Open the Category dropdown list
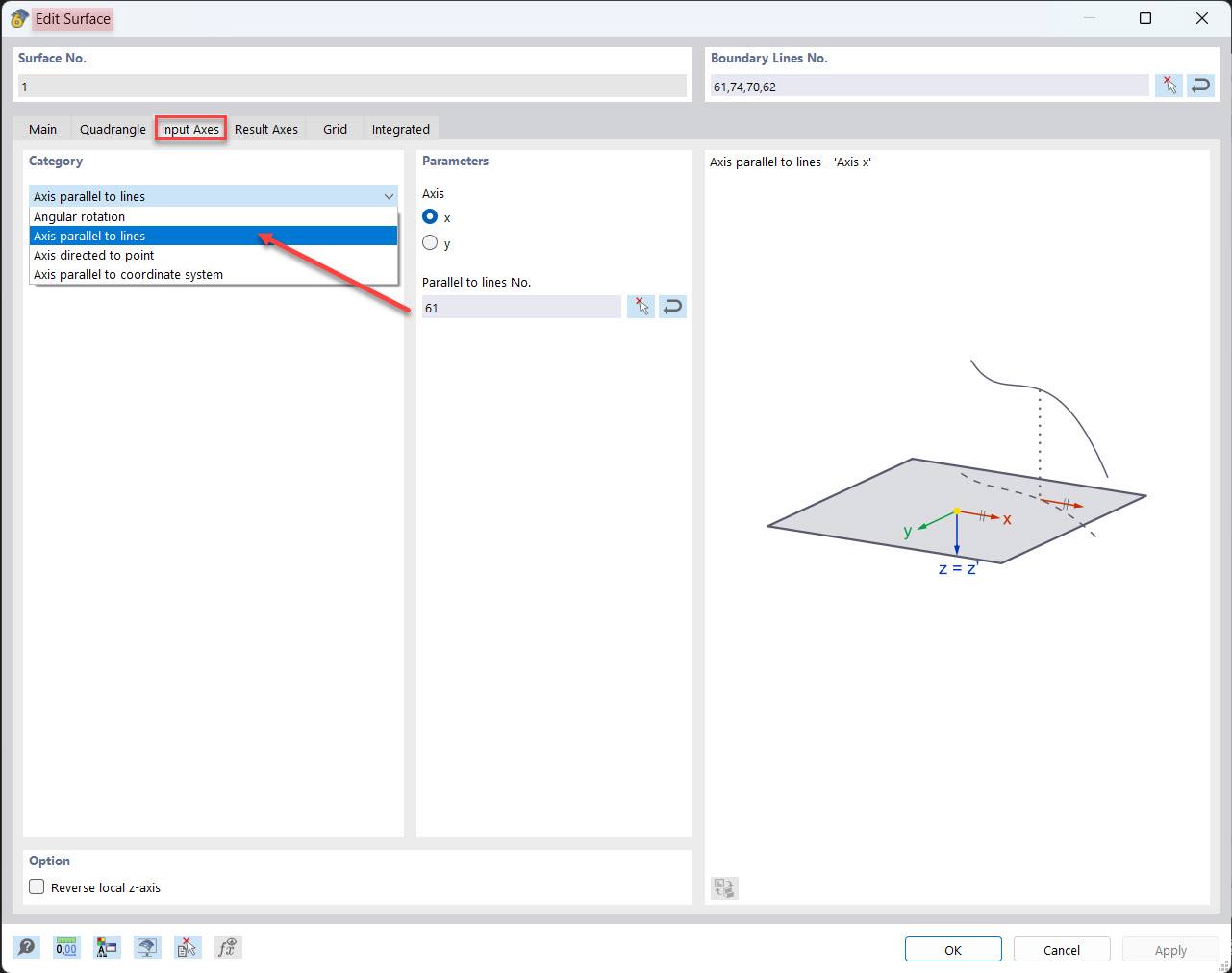The image size is (1232, 973). pos(389,196)
